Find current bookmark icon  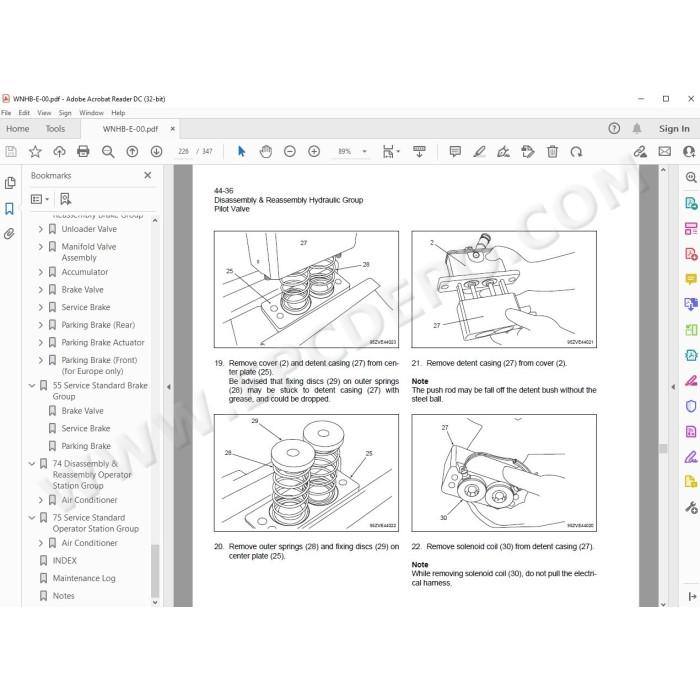[66, 199]
